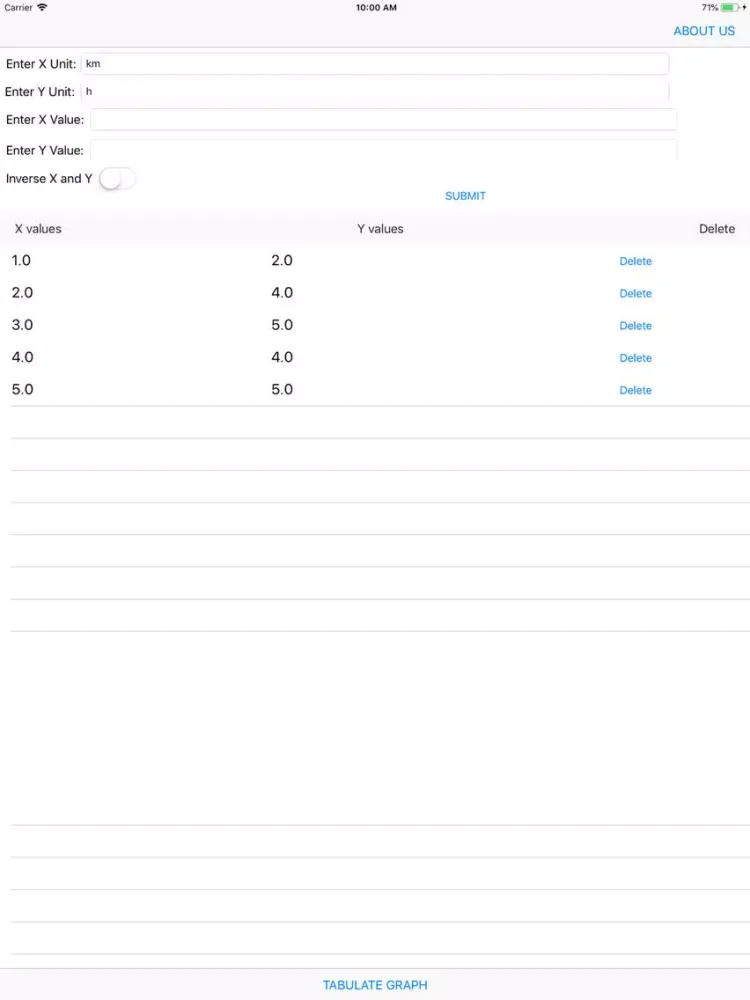Click the battery icon in status bar
Viewport: 750px width, 1000px height.
(x=730, y=8)
